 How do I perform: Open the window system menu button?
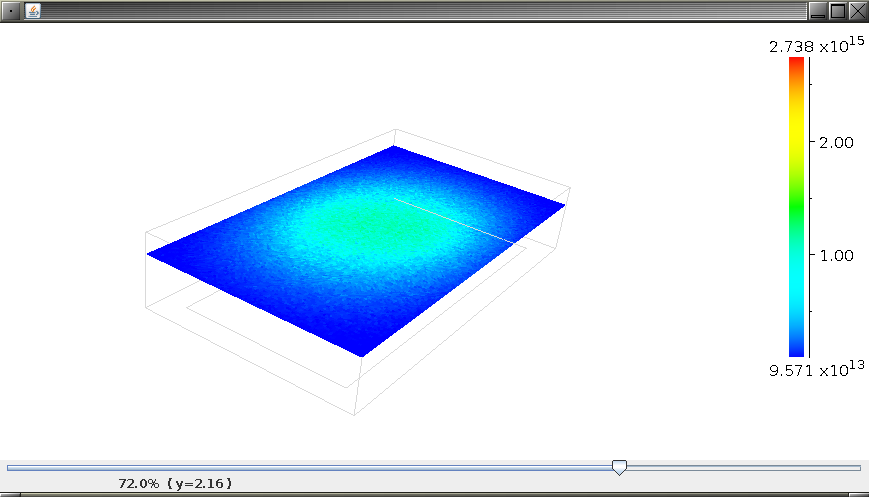11,11
